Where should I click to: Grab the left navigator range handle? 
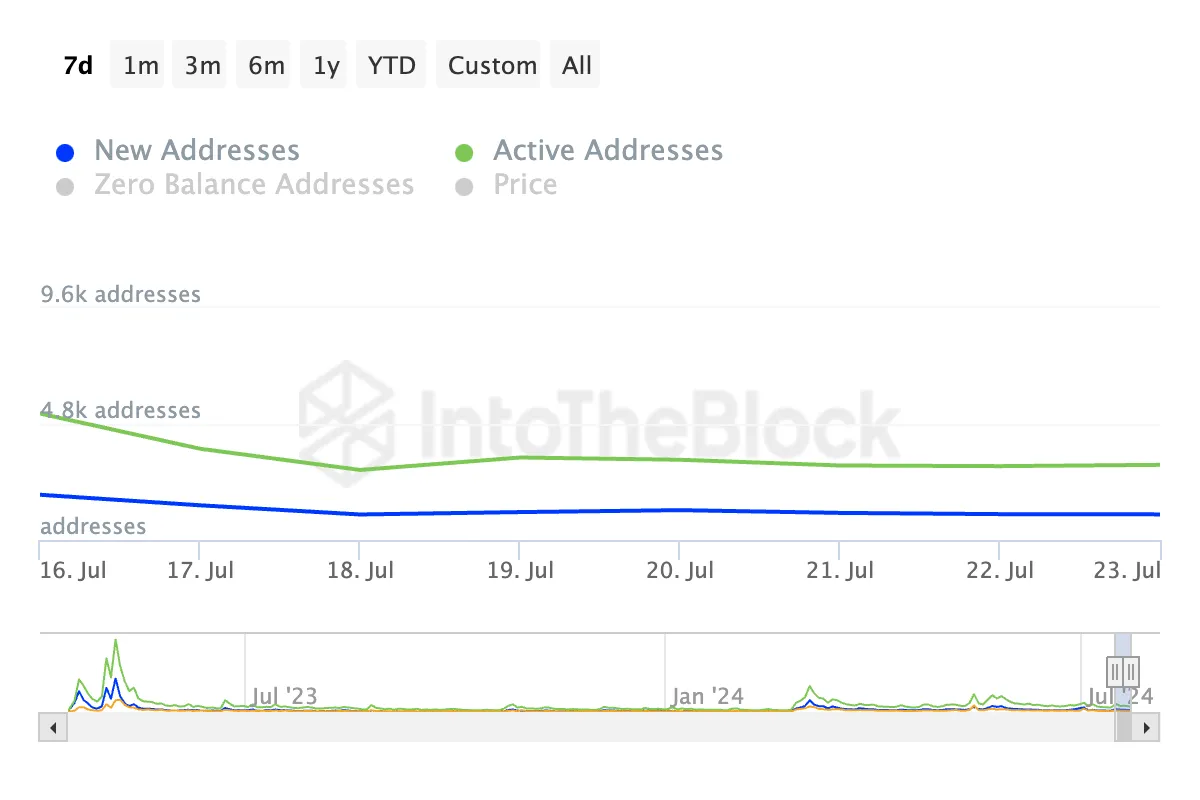pyautogui.click(x=1115, y=671)
